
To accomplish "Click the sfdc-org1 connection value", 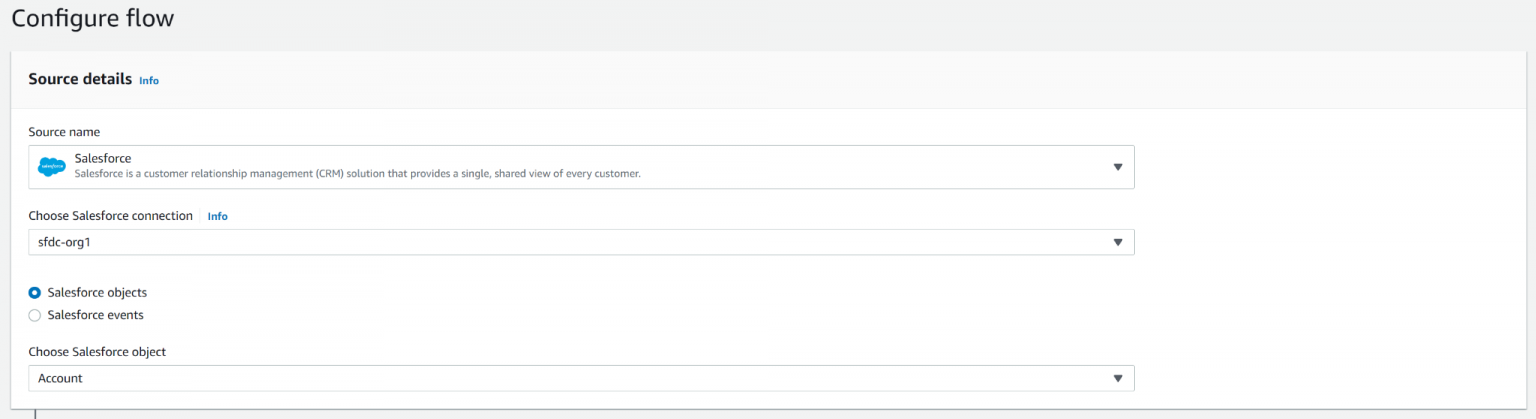I will (x=57, y=242).
